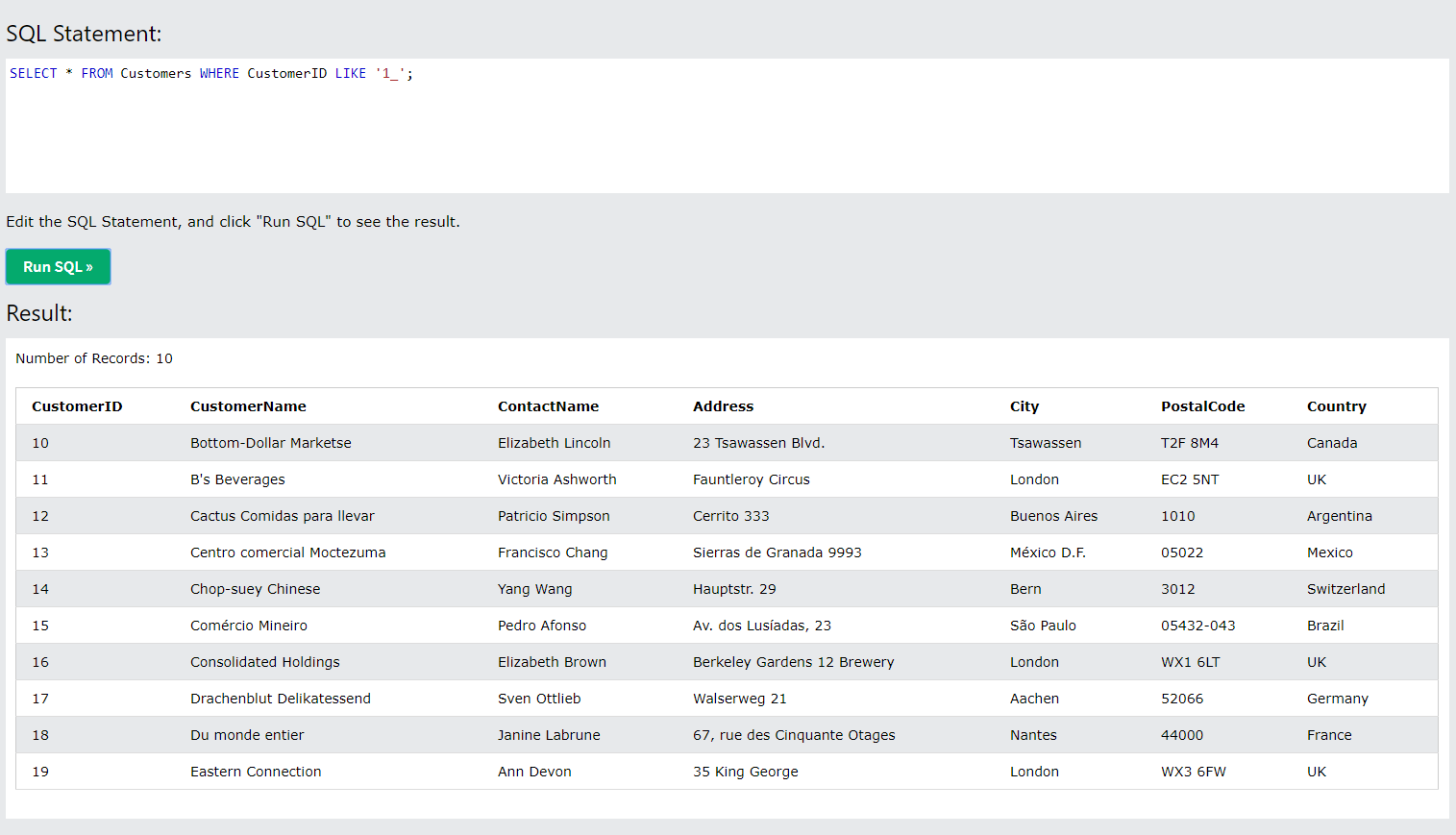Screen dimensions: 1456x835
Task: Click the address Cerrito 333
Action: coord(731,516)
